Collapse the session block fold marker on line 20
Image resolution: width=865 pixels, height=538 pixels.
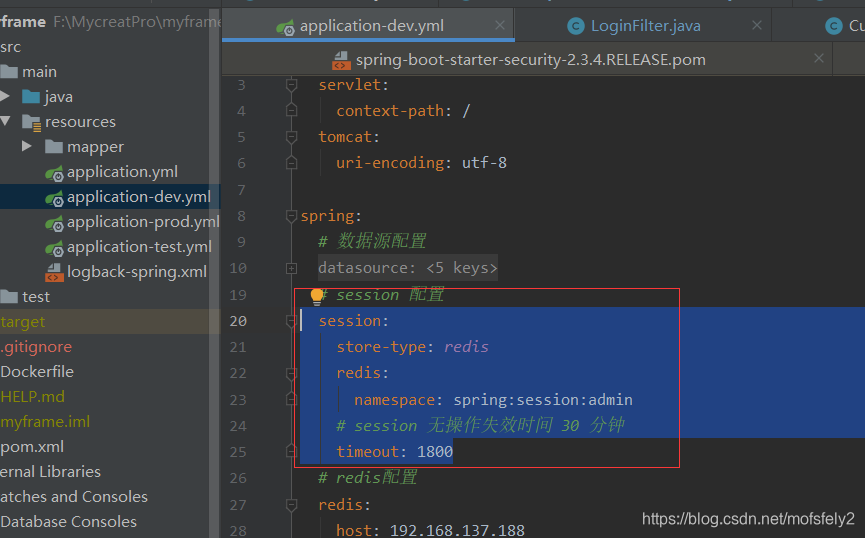[x=291, y=321]
